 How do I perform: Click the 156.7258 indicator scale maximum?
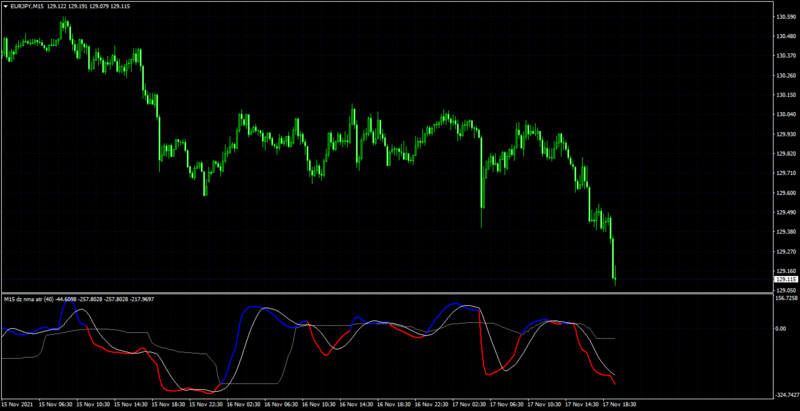(787, 297)
